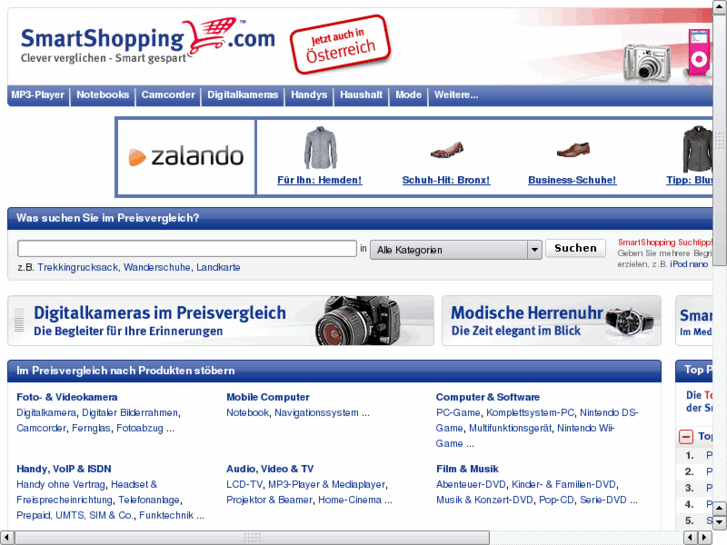
Task: Click the SmartShopping.com logo
Action: pyautogui.click(x=147, y=42)
